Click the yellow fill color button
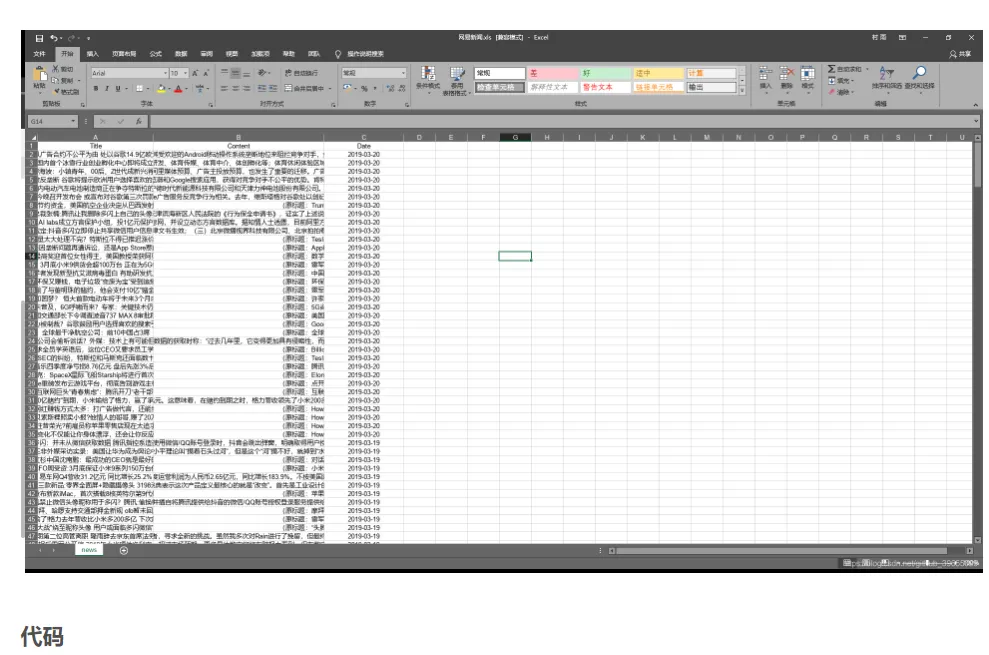Screen dimensions: 989x655 161,89
